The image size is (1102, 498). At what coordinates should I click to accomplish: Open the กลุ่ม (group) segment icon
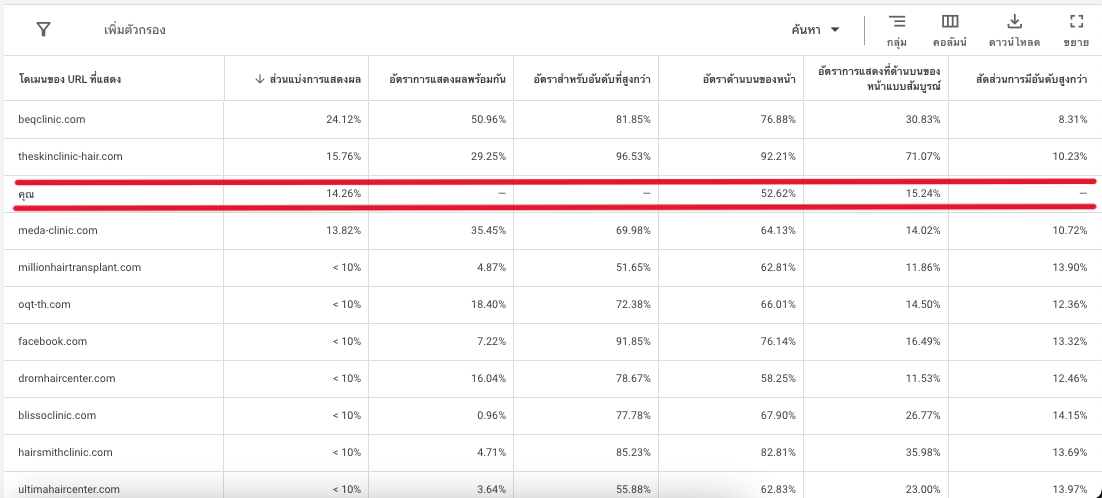pos(897,22)
